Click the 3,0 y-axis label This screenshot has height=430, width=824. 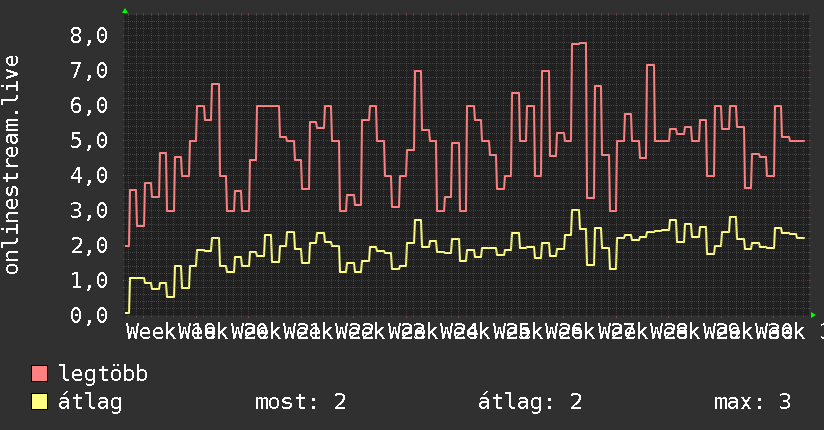pos(89,210)
